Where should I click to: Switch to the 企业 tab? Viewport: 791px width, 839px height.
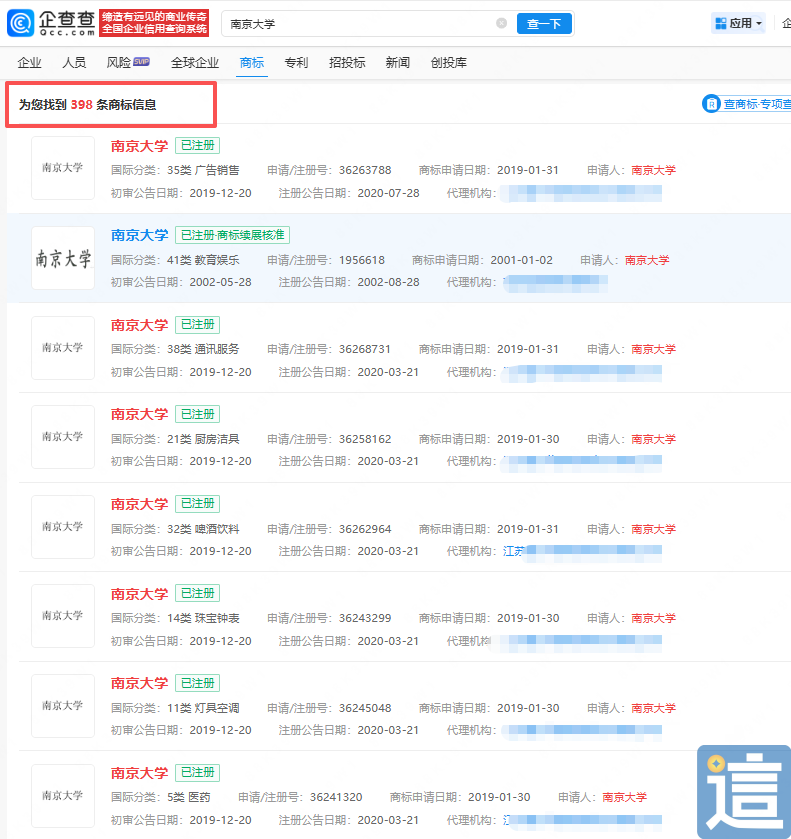(29, 63)
